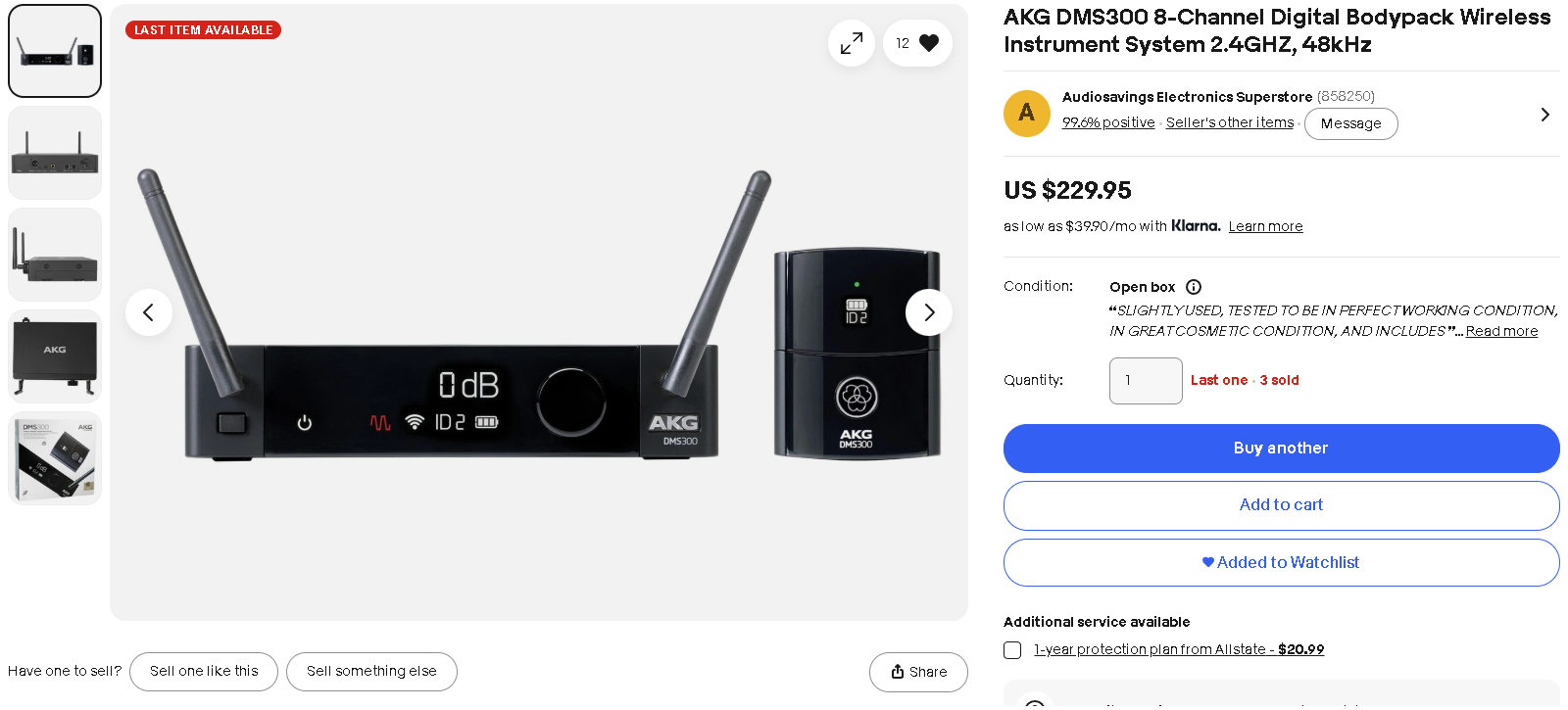Expand seller details chevron arrow
The image size is (1568, 710).
(x=1544, y=115)
